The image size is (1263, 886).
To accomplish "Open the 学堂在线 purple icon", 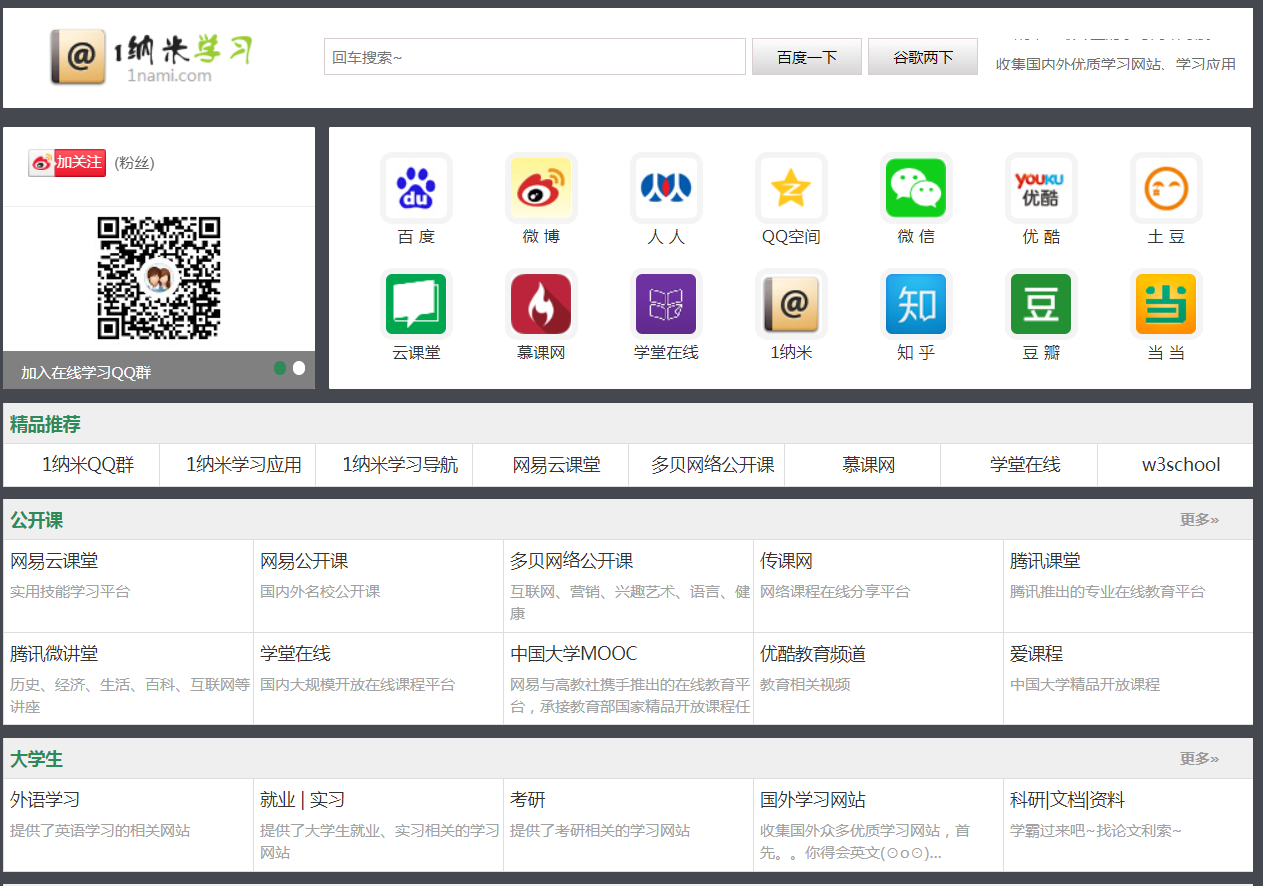I will tap(666, 304).
